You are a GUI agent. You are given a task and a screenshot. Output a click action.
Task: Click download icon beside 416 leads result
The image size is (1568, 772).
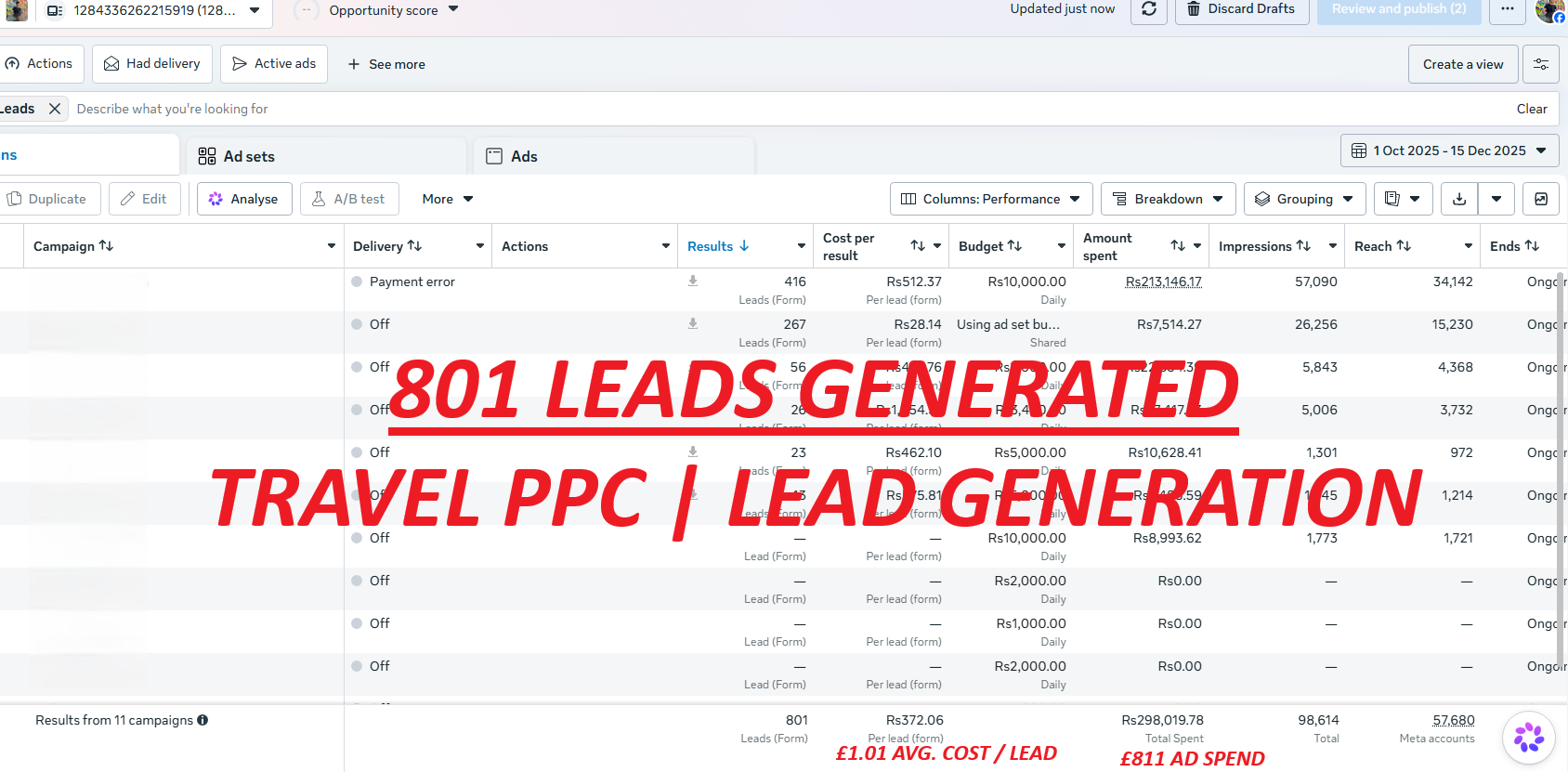pyautogui.click(x=693, y=281)
